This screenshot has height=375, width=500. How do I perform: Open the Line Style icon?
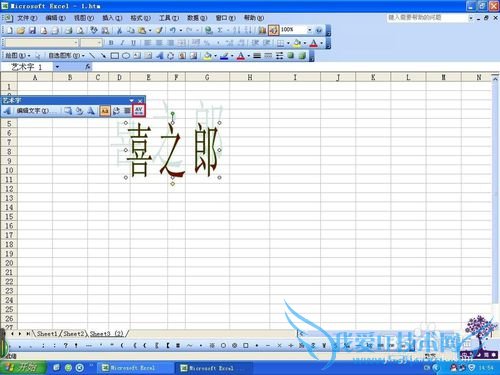coord(257,56)
